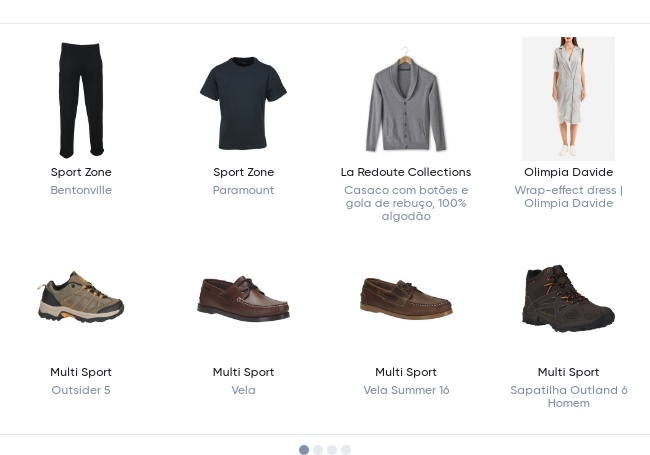Screen dimensions: 650x455
Task: Switch to second carousel page dot
Action: [318, 450]
